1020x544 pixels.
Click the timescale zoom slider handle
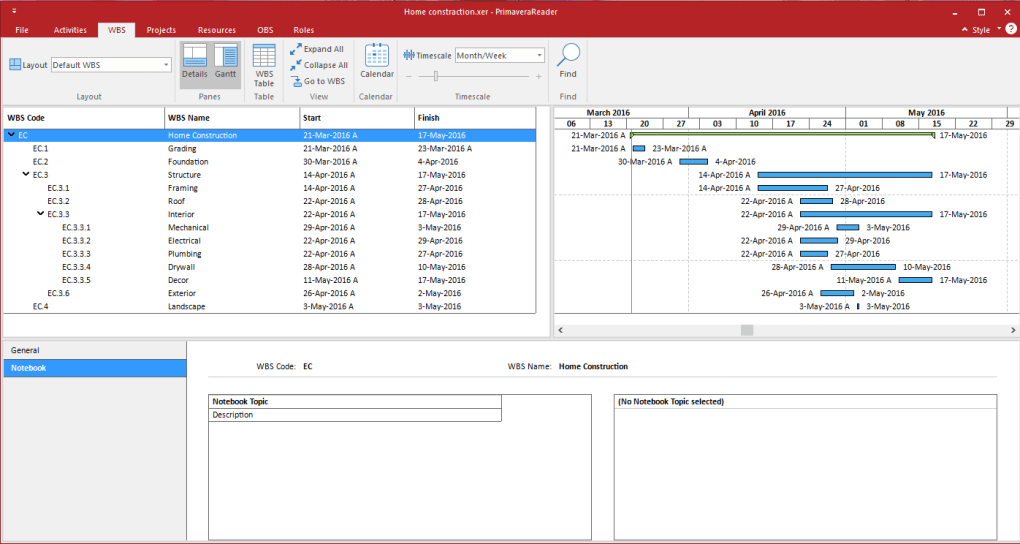tap(435, 76)
